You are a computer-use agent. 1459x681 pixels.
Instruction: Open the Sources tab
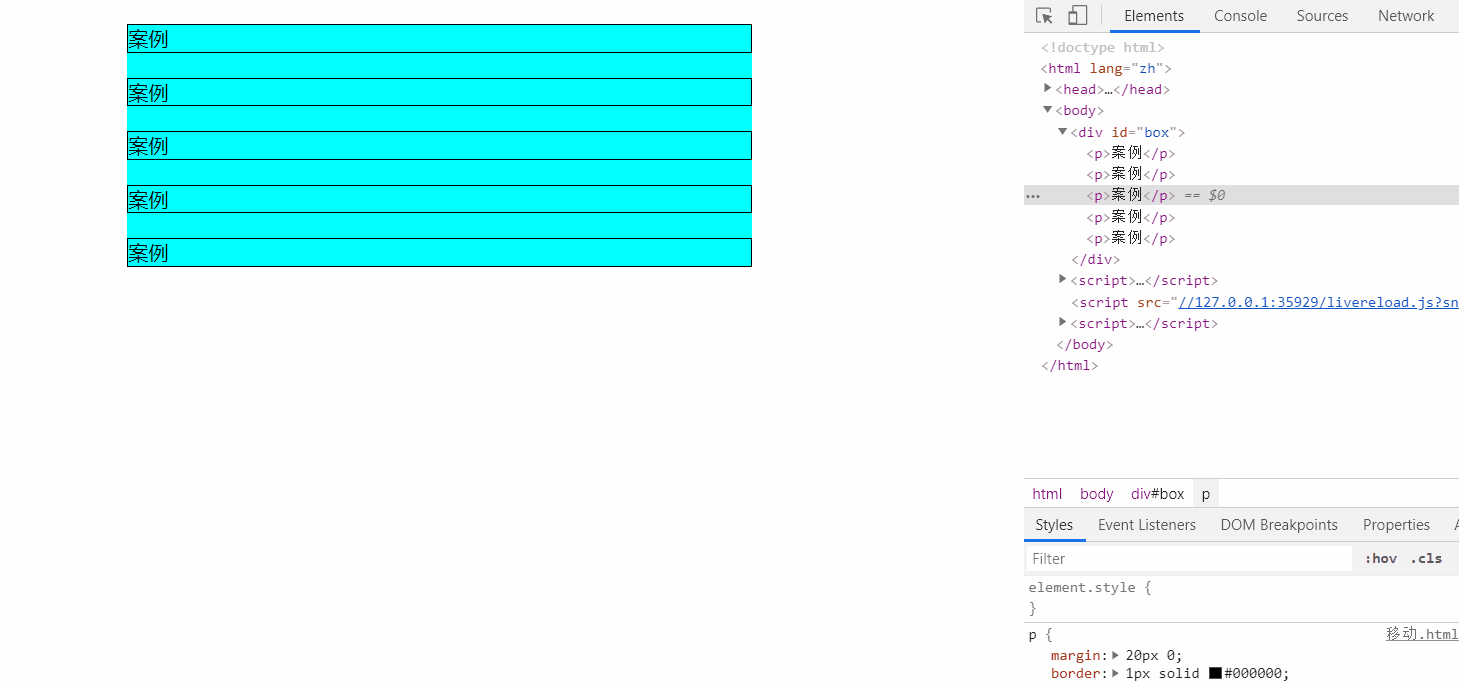tap(1322, 16)
